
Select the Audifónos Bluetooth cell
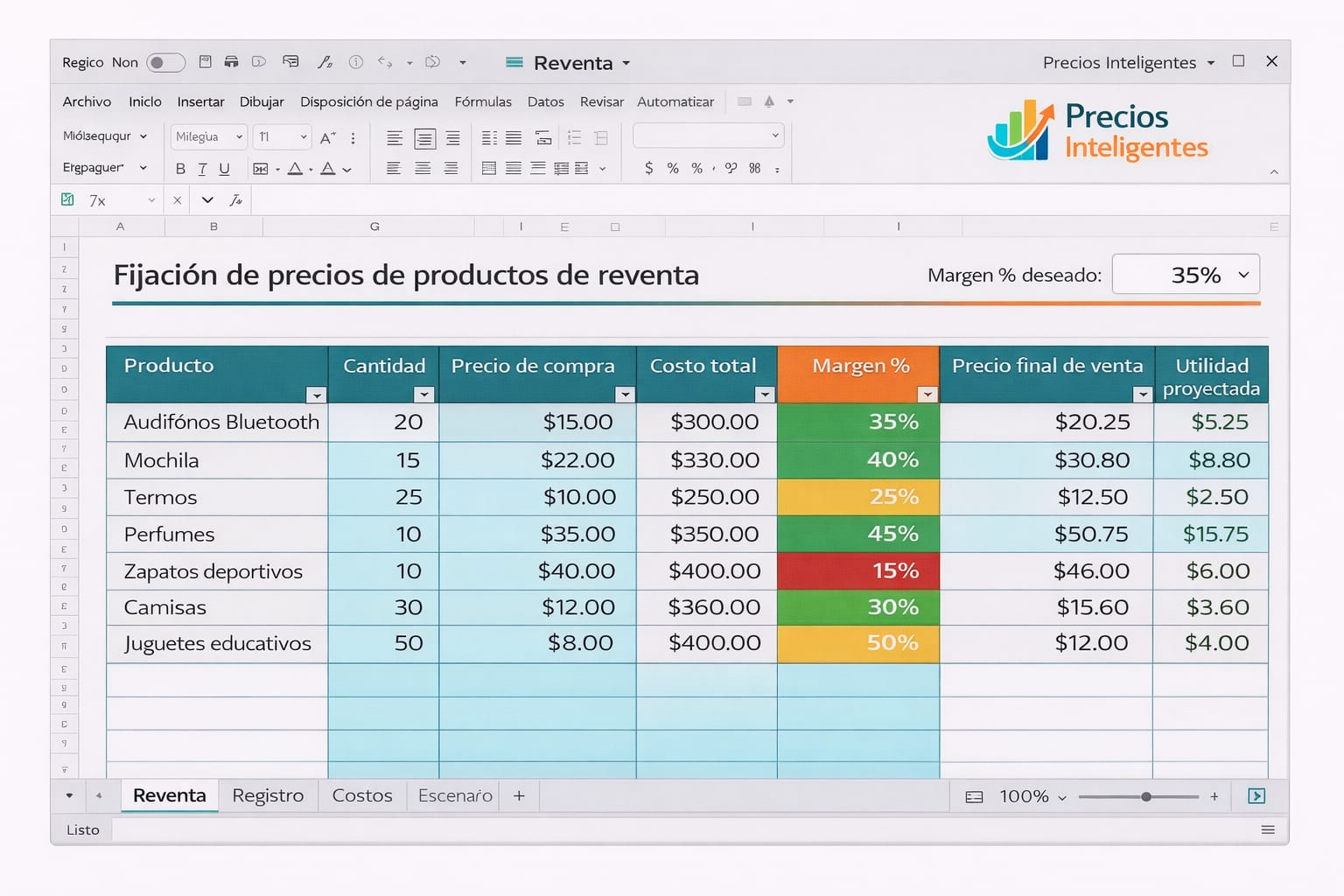[217, 422]
